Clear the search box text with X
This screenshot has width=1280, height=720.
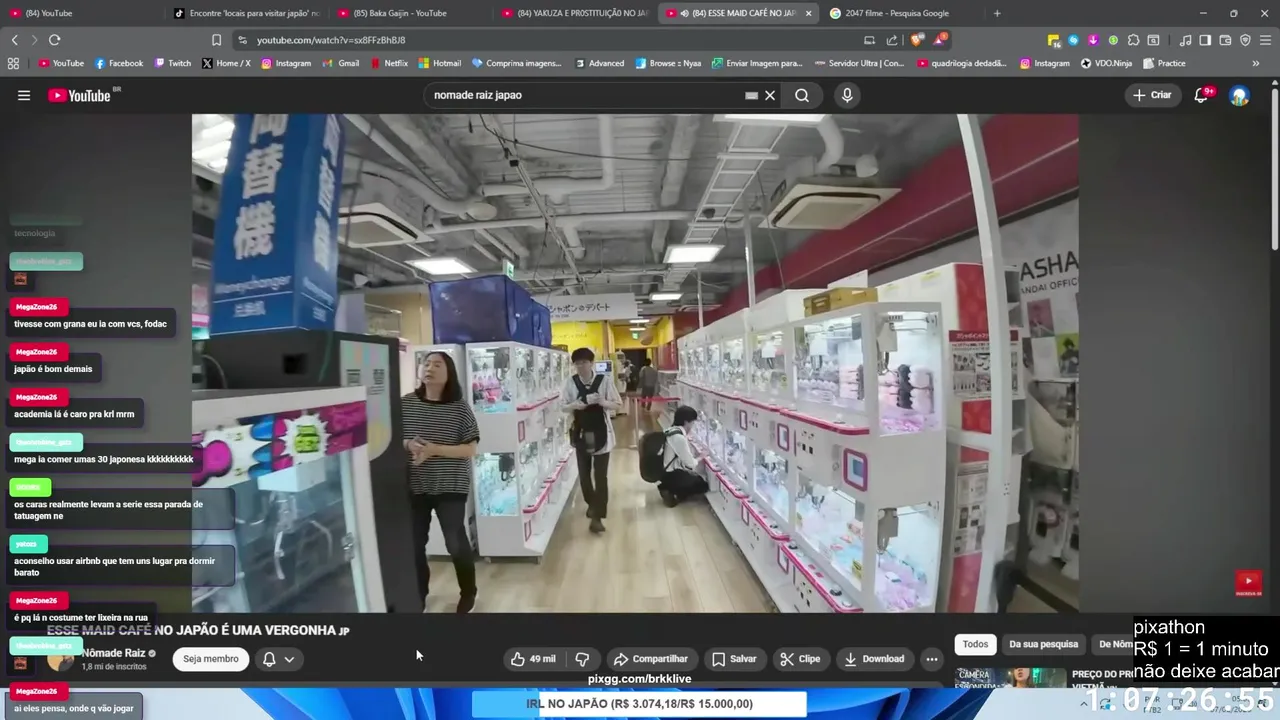coord(770,95)
